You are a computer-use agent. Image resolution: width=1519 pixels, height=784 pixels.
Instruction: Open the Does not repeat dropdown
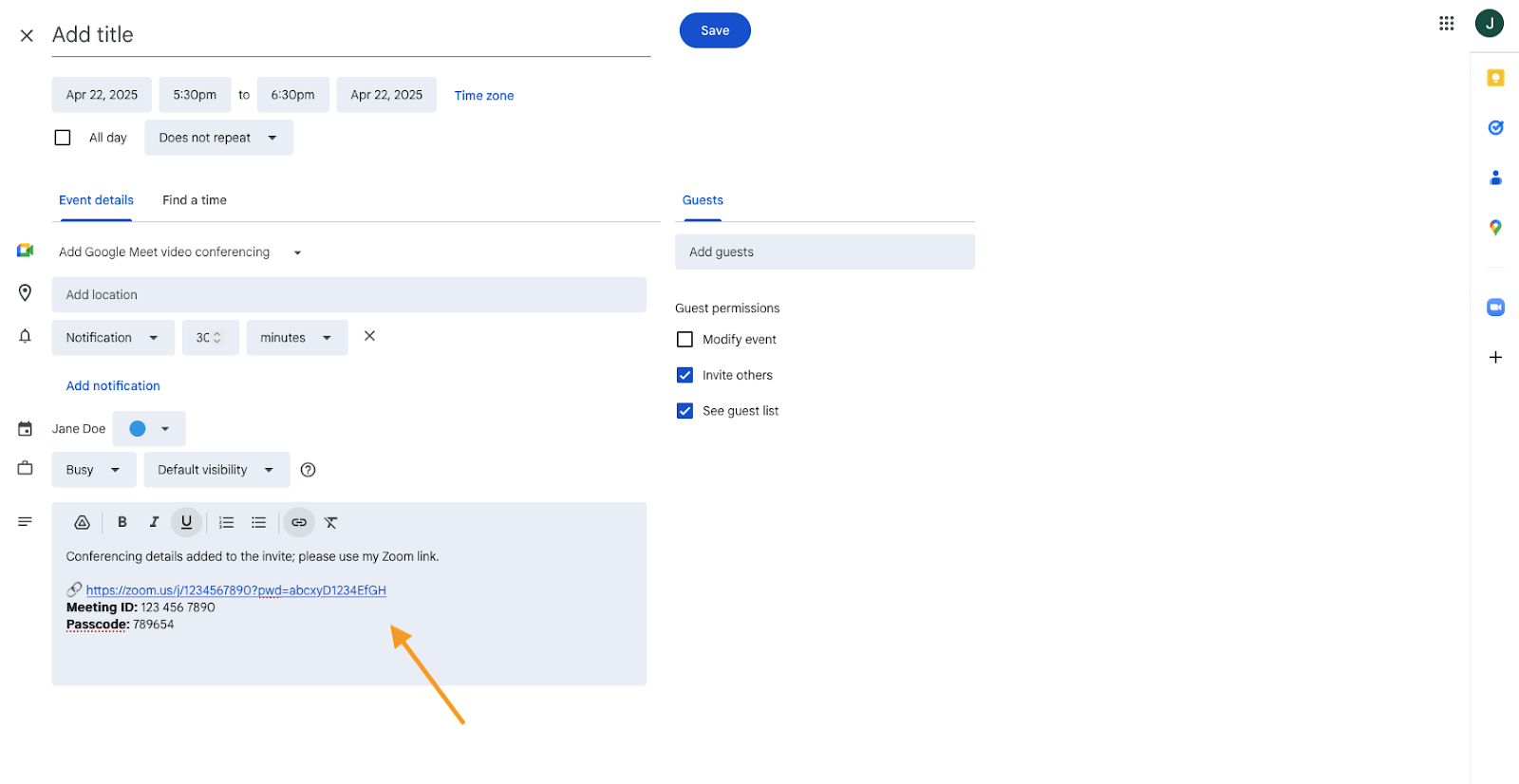coord(218,138)
